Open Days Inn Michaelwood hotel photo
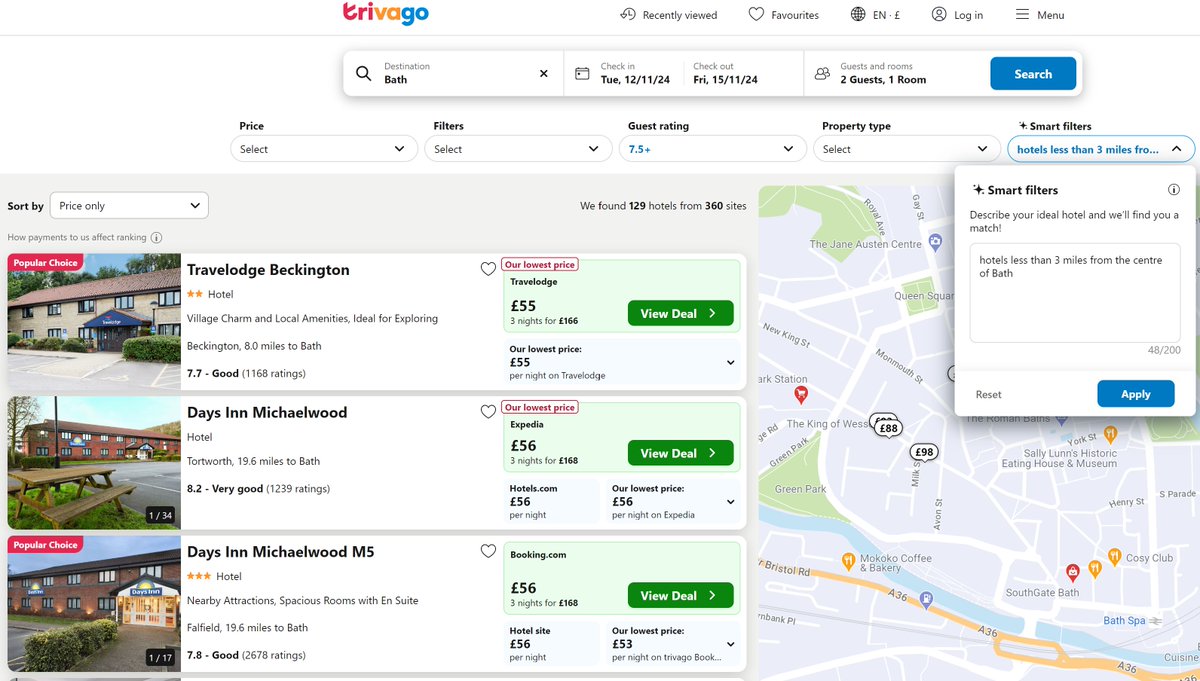This screenshot has height=681, width=1200. click(94, 463)
